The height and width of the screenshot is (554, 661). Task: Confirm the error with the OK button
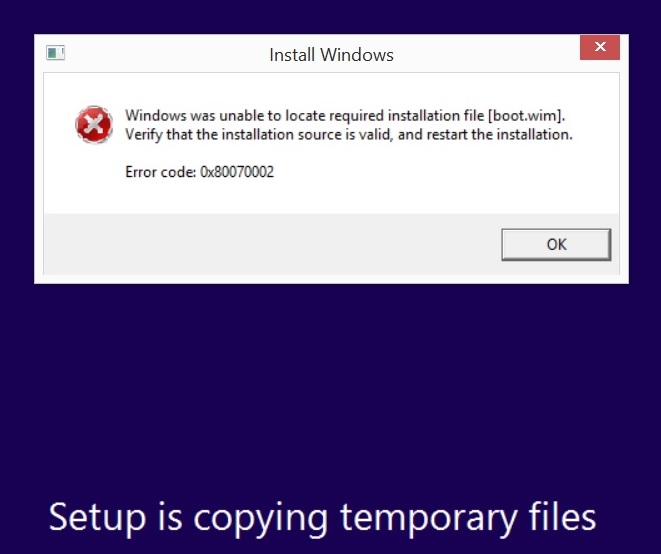(556, 245)
